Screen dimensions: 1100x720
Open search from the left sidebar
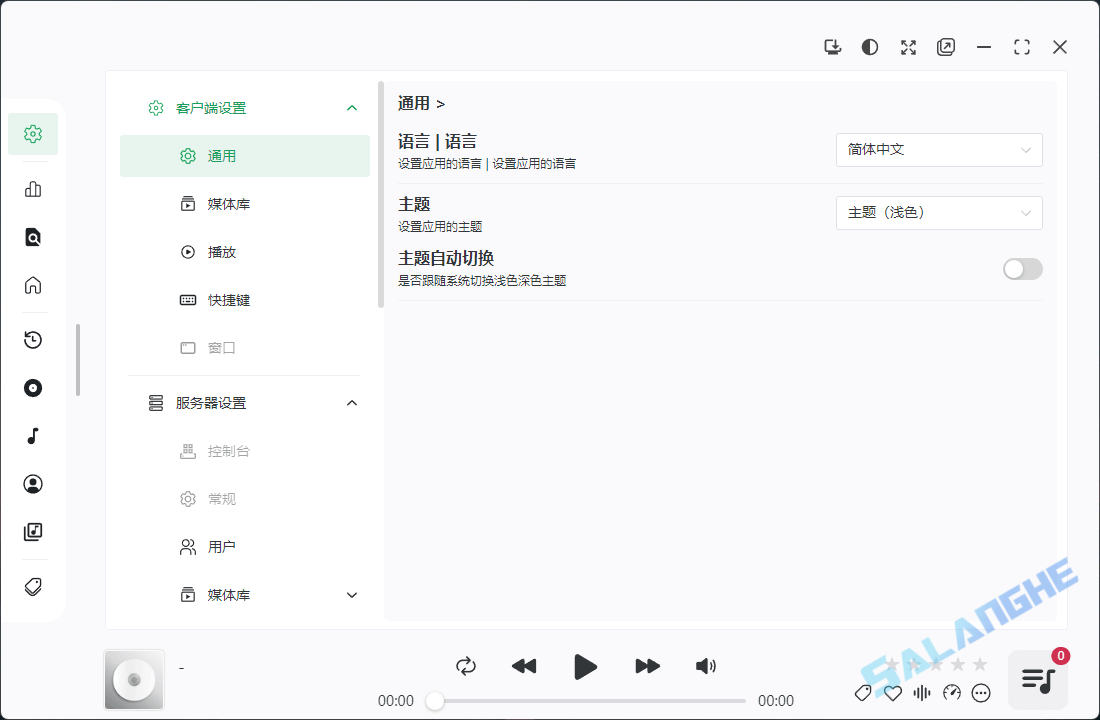pyautogui.click(x=33, y=236)
